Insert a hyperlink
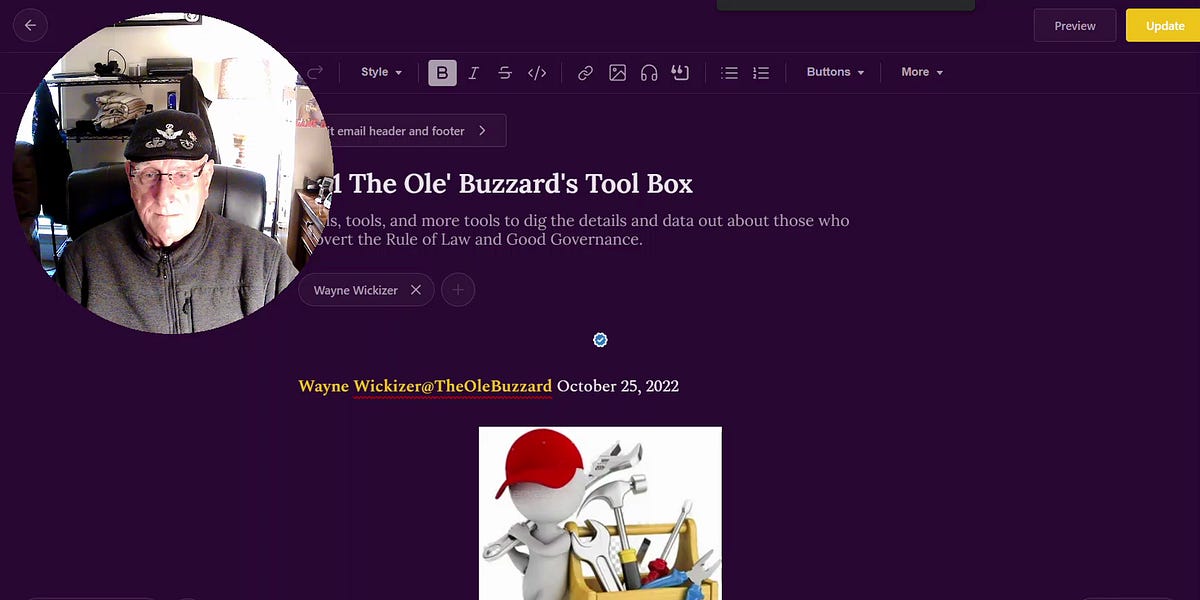1200x600 pixels. (x=585, y=72)
